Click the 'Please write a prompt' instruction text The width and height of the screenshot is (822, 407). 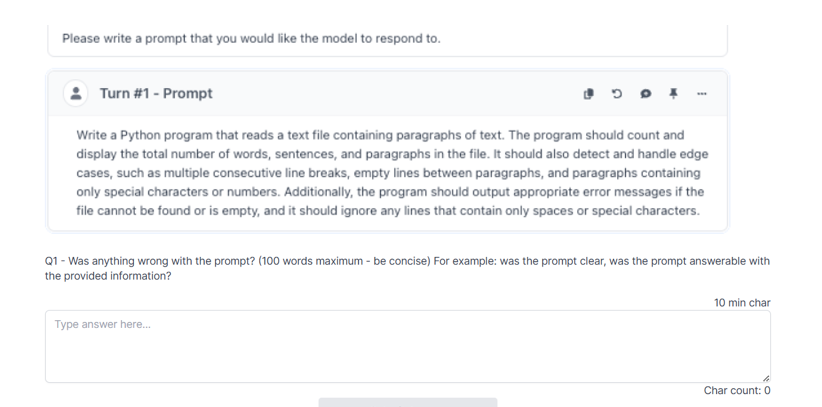coord(251,38)
